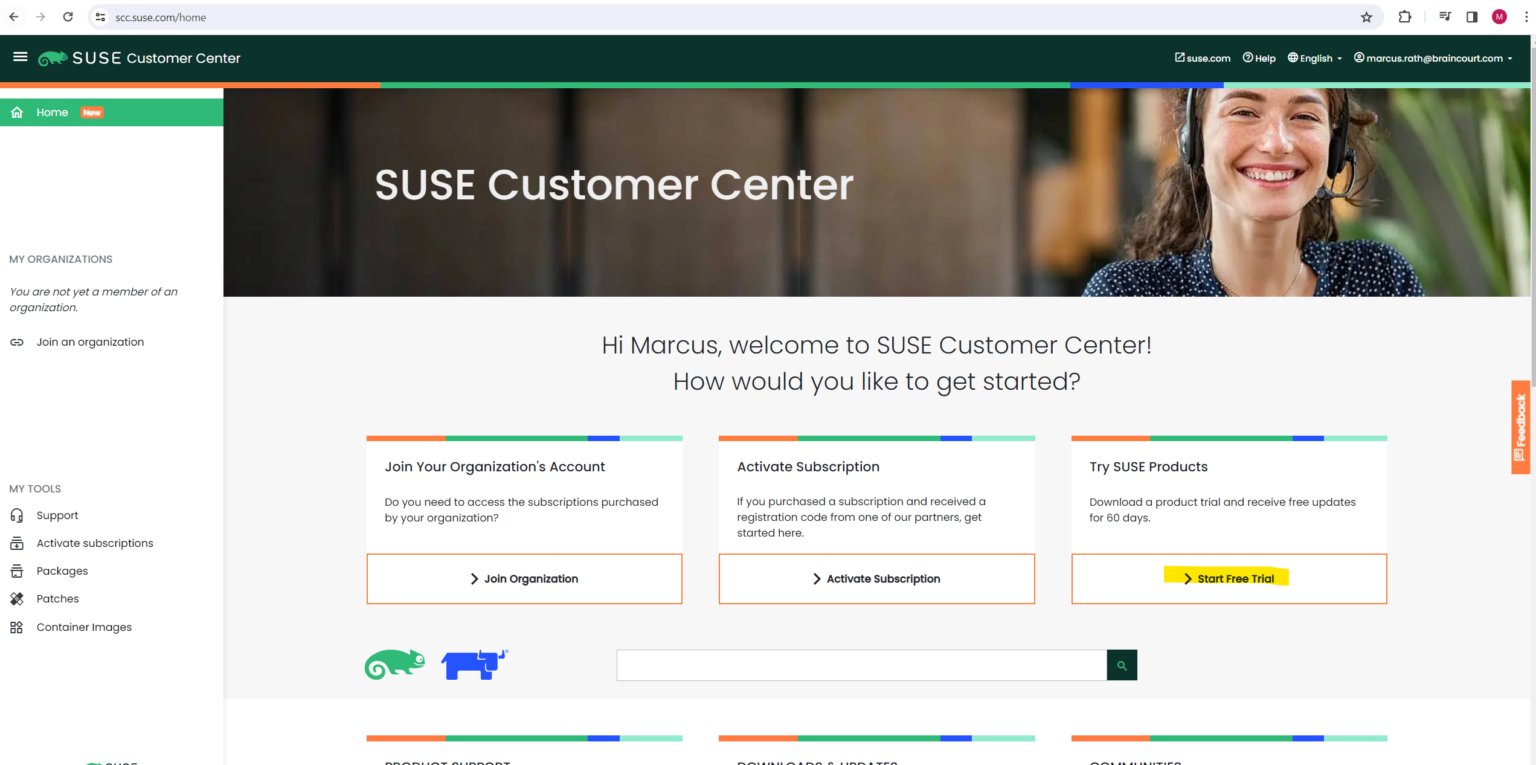Expand the marcus.rath account dropdown
Viewport: 1536px width, 765px height.
[1434, 57]
